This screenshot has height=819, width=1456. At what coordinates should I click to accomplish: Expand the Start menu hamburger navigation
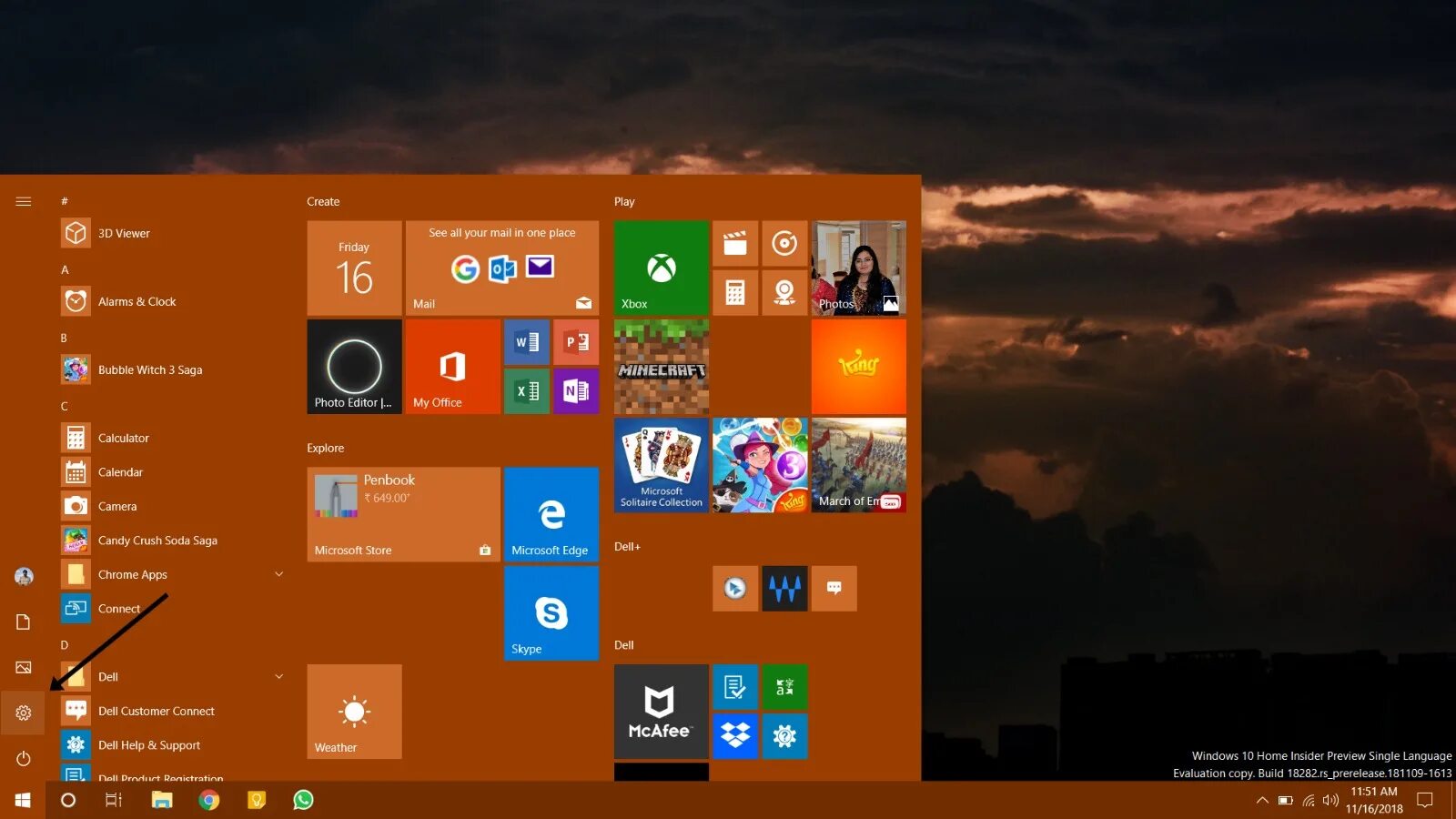point(23,201)
